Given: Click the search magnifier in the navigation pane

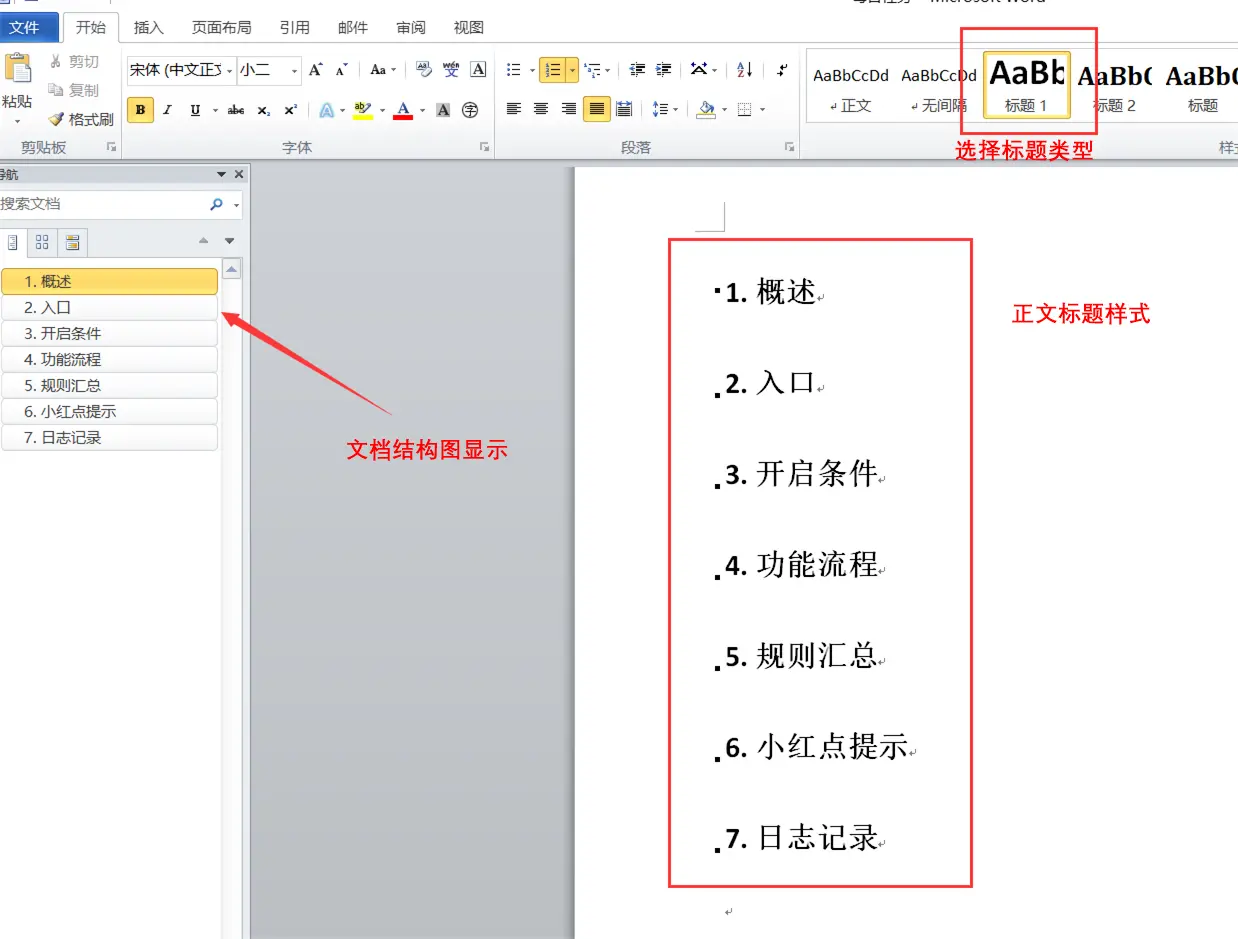Looking at the screenshot, I should 216,204.
